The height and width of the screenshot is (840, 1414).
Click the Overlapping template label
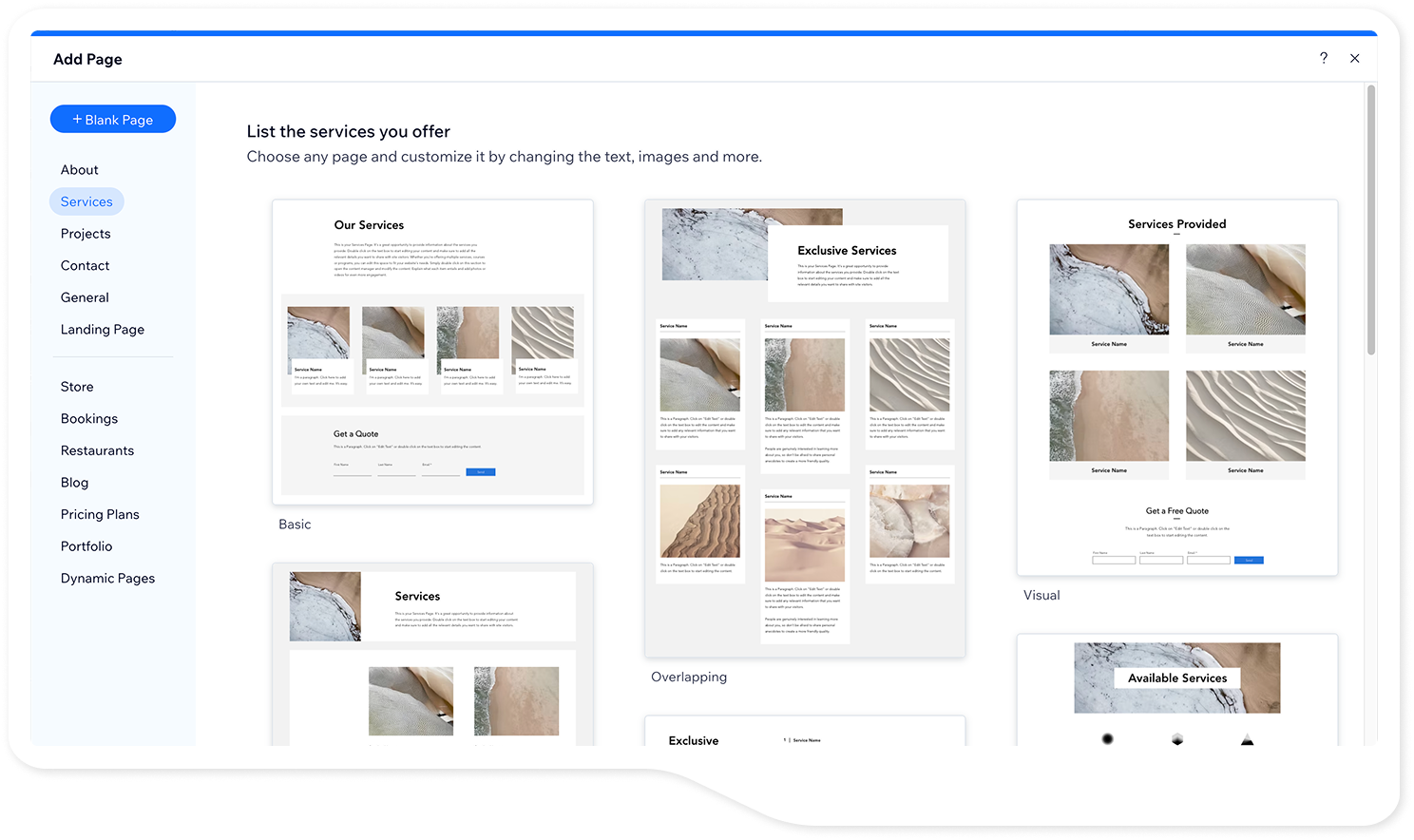(x=689, y=678)
